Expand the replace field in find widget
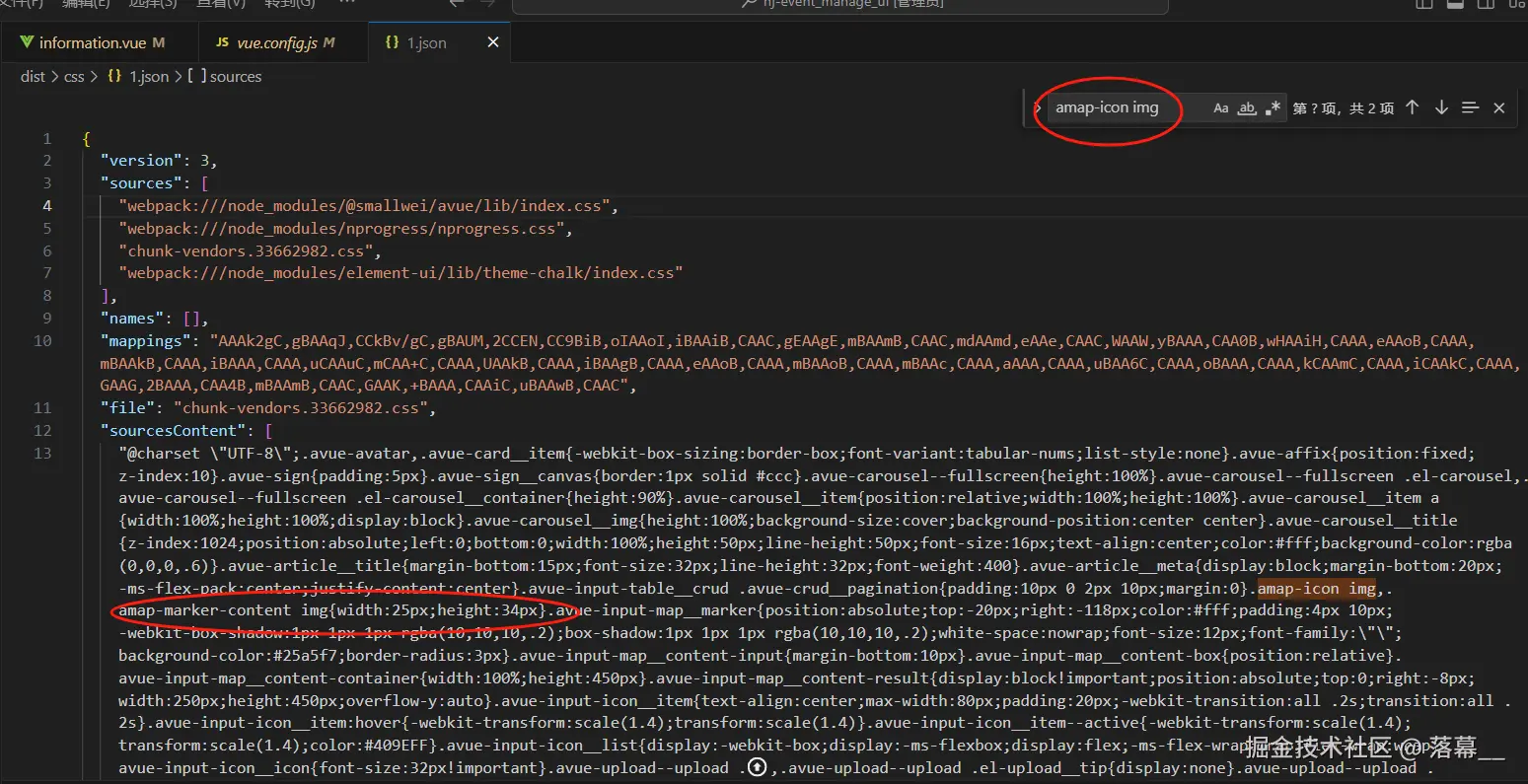1528x784 pixels. pos(1038,107)
